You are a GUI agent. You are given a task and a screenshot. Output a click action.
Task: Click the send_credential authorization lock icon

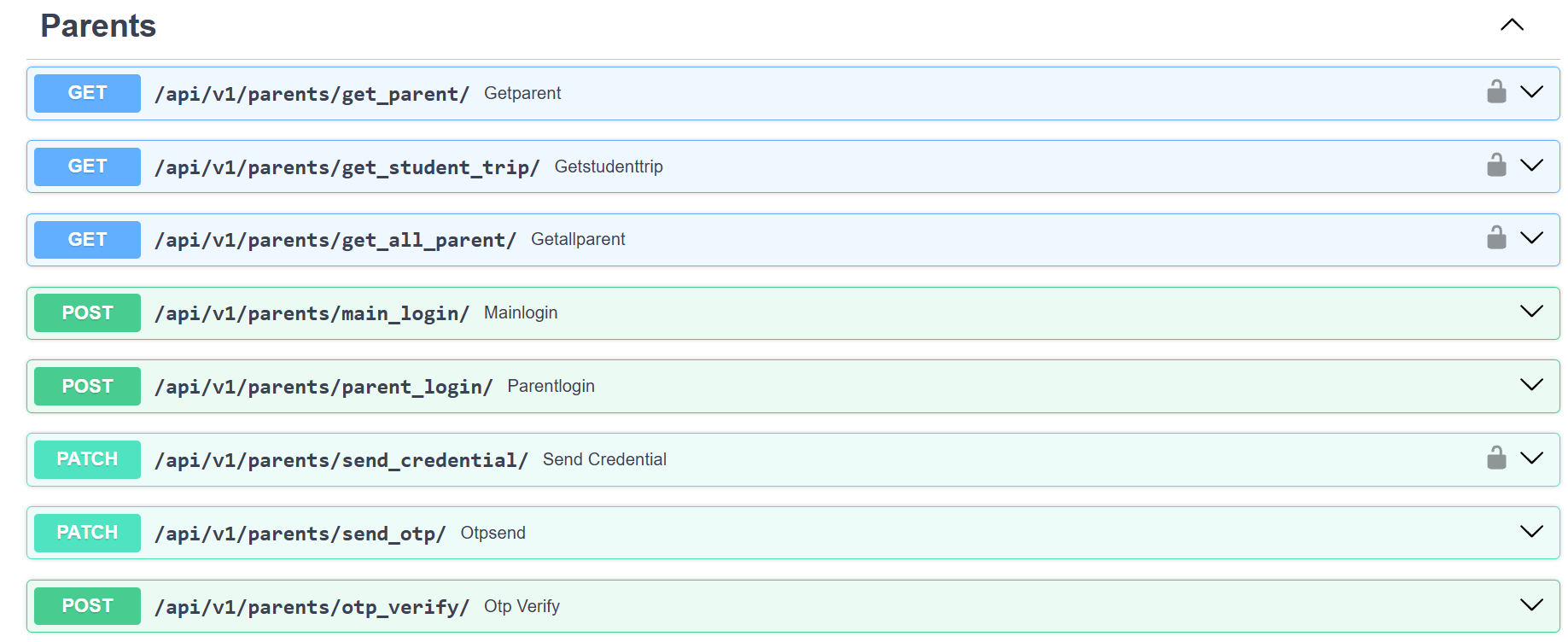tap(1495, 458)
